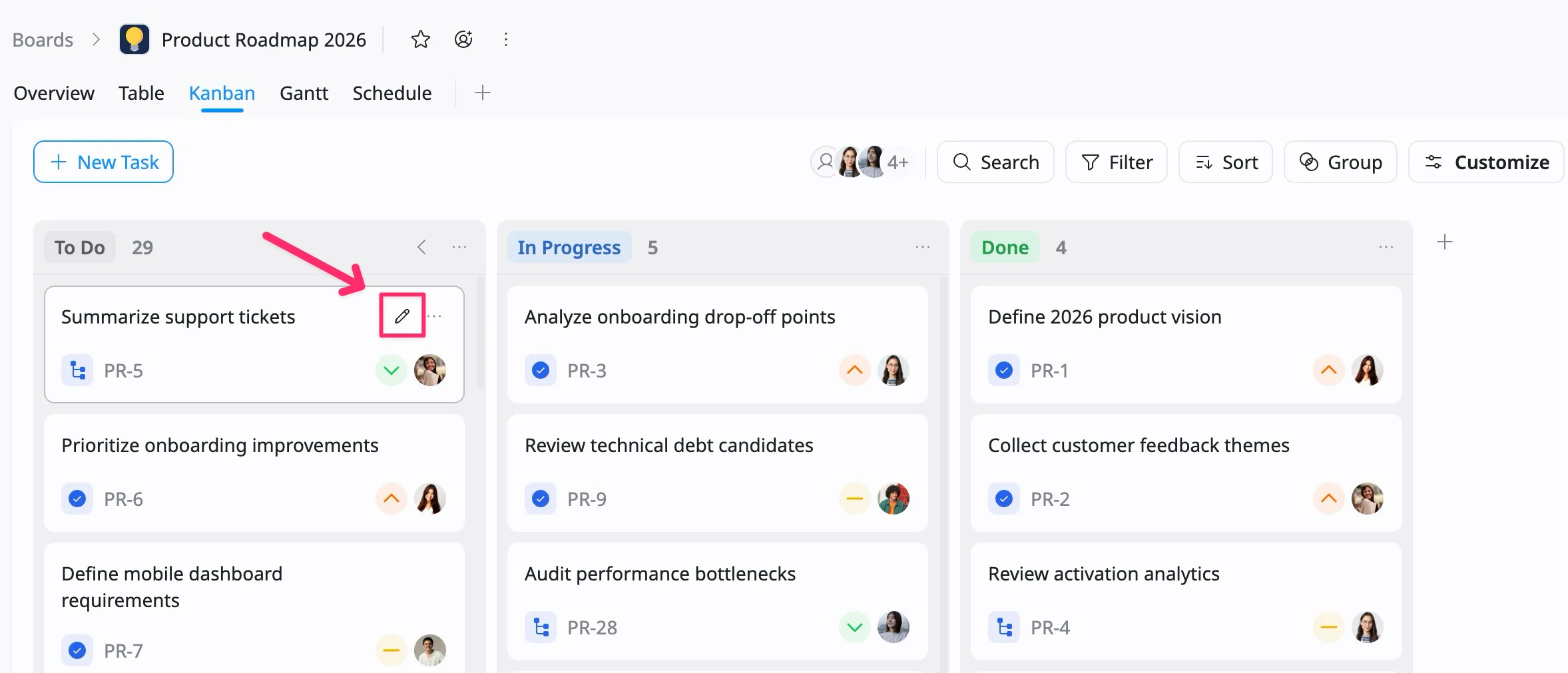Image resolution: width=1568 pixels, height=673 pixels.
Task: Click the edit pencil on Summarize support tickets
Action: pos(402,316)
